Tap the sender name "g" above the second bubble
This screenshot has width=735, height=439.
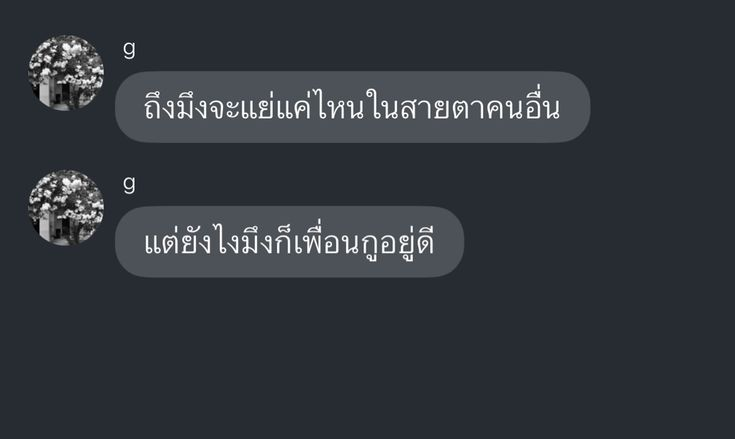[129, 184]
